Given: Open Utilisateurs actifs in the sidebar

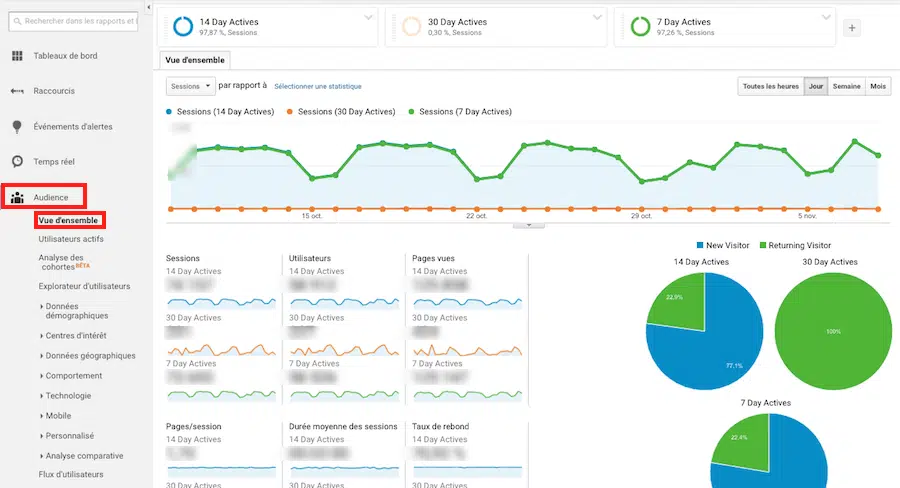Looking at the screenshot, I should (x=70, y=239).
